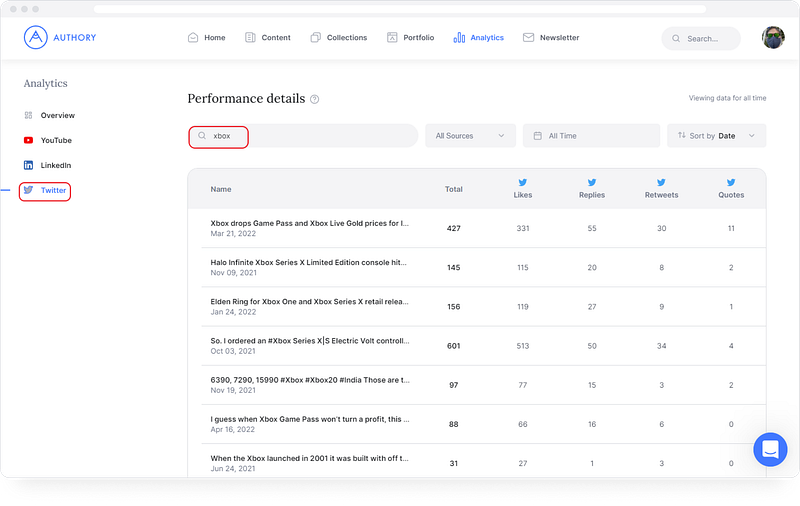The width and height of the screenshot is (800, 506).
Task: Click the magnifier in top search box
Action: (x=676, y=38)
